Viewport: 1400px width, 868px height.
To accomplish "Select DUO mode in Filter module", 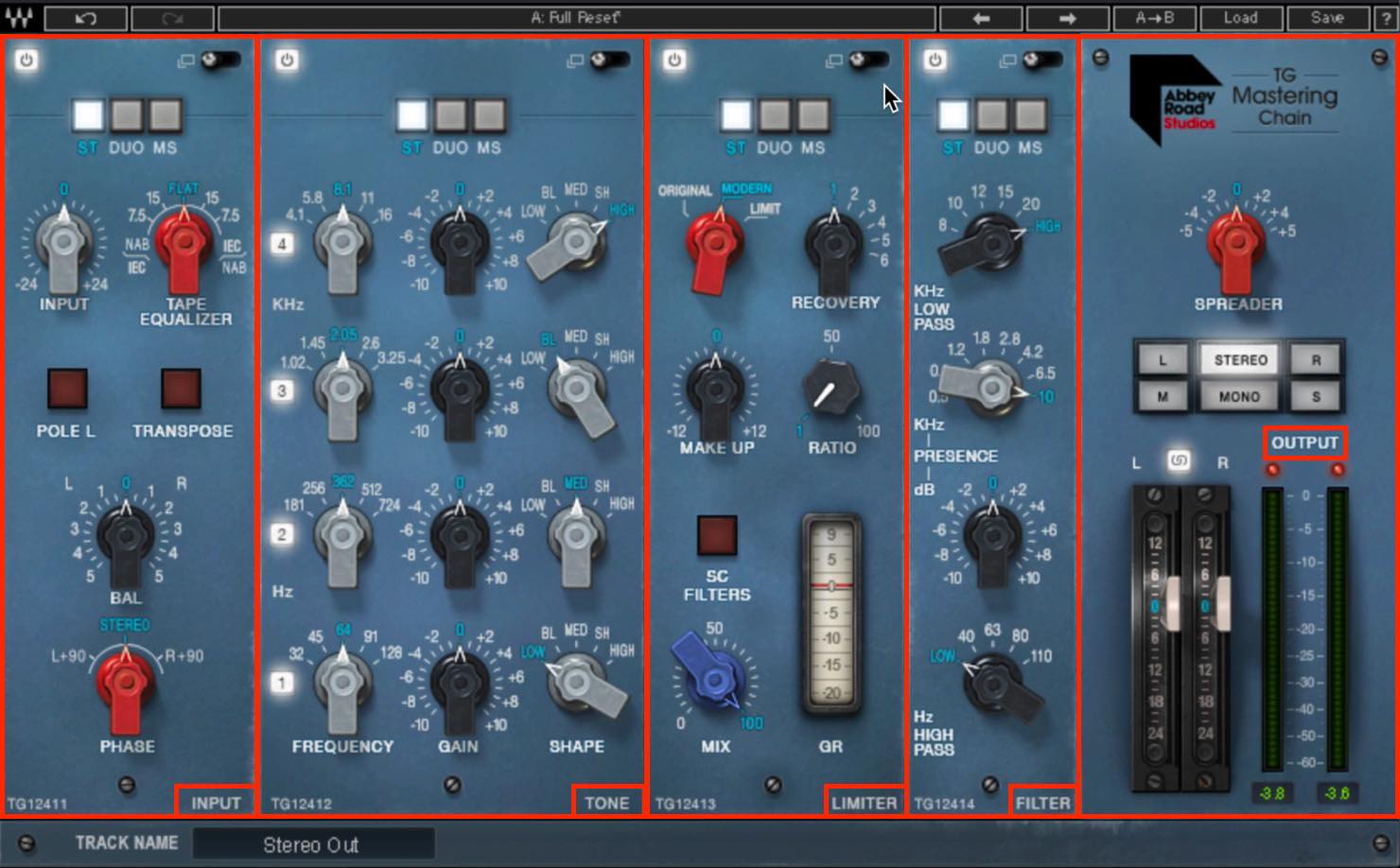I will (991, 115).
